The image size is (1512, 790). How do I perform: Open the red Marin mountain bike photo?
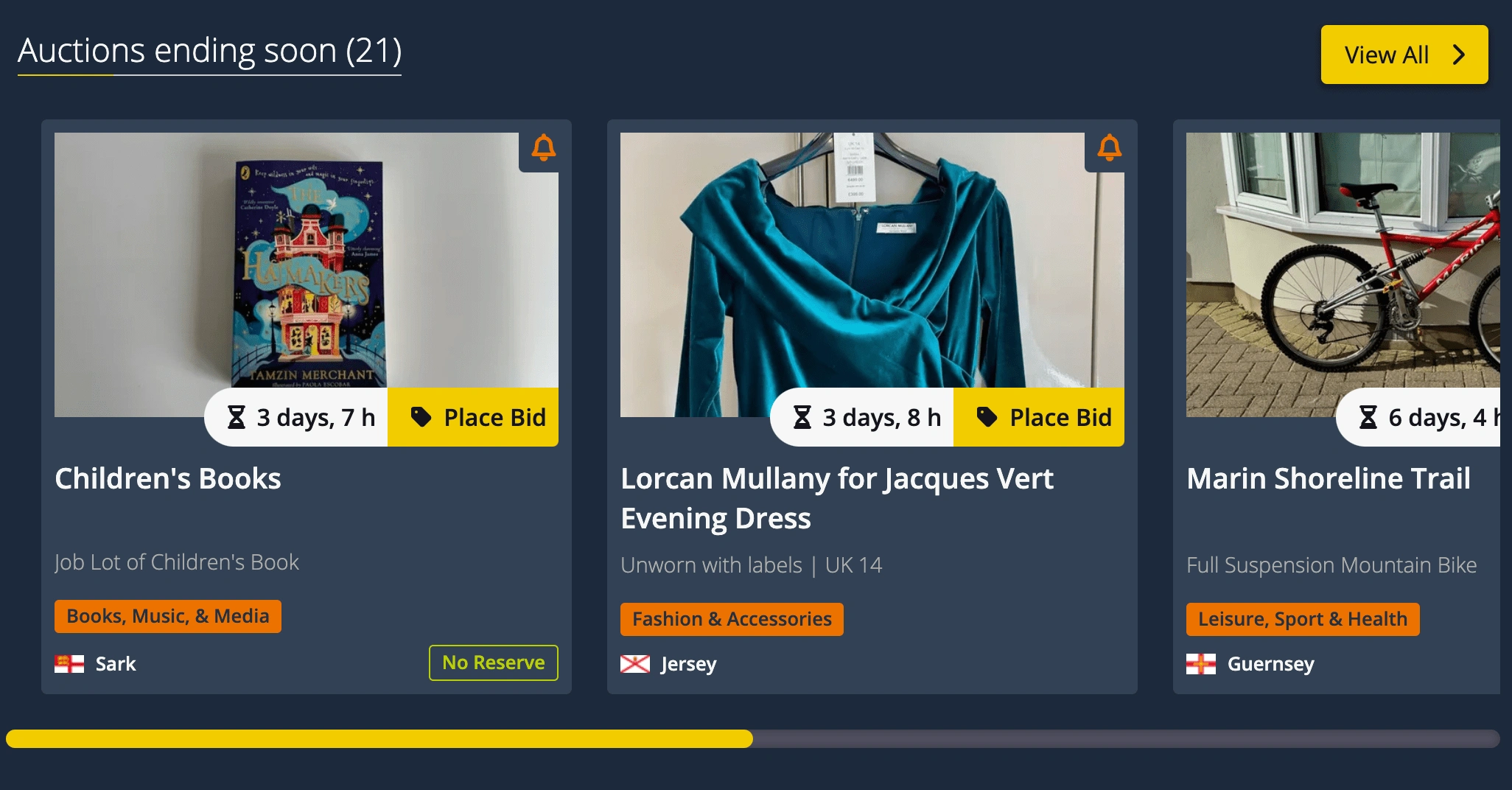point(1343,274)
